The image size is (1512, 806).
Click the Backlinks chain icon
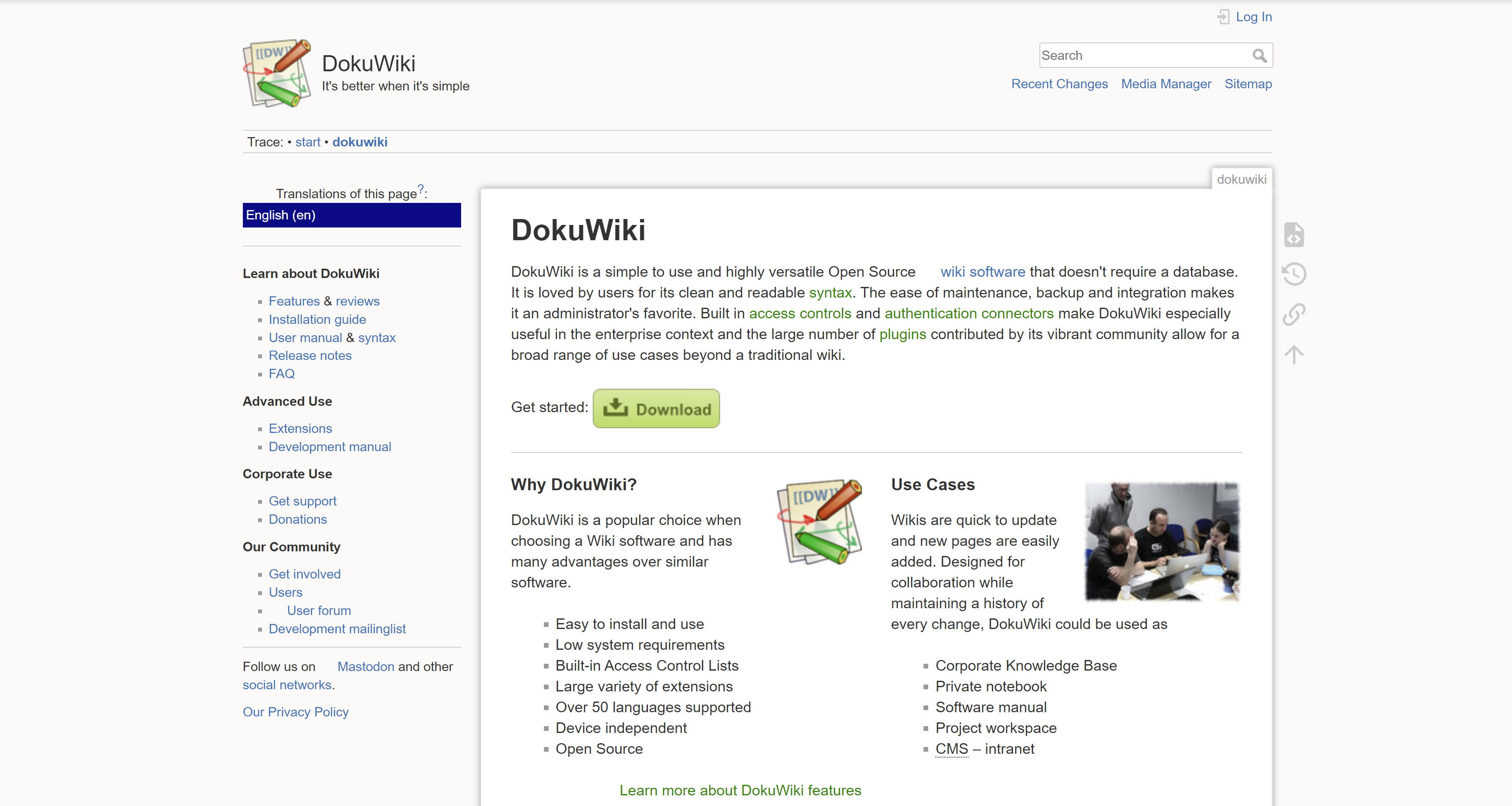tap(1294, 315)
